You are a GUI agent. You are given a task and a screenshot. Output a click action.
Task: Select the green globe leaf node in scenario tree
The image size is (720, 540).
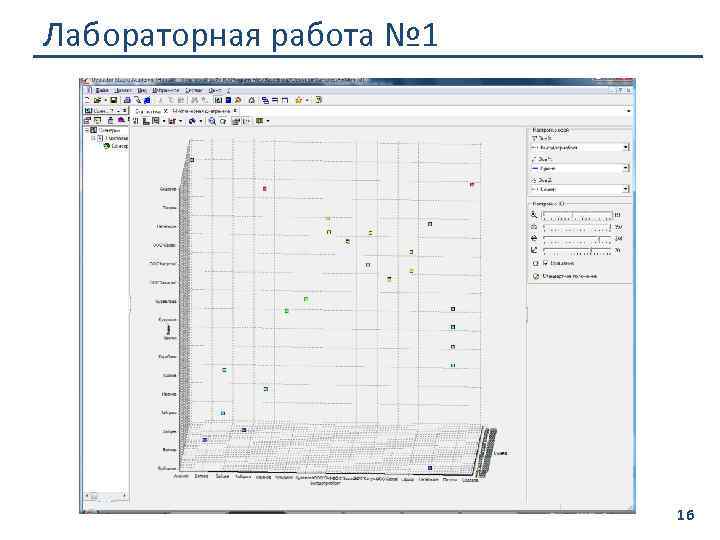[x=116, y=146]
